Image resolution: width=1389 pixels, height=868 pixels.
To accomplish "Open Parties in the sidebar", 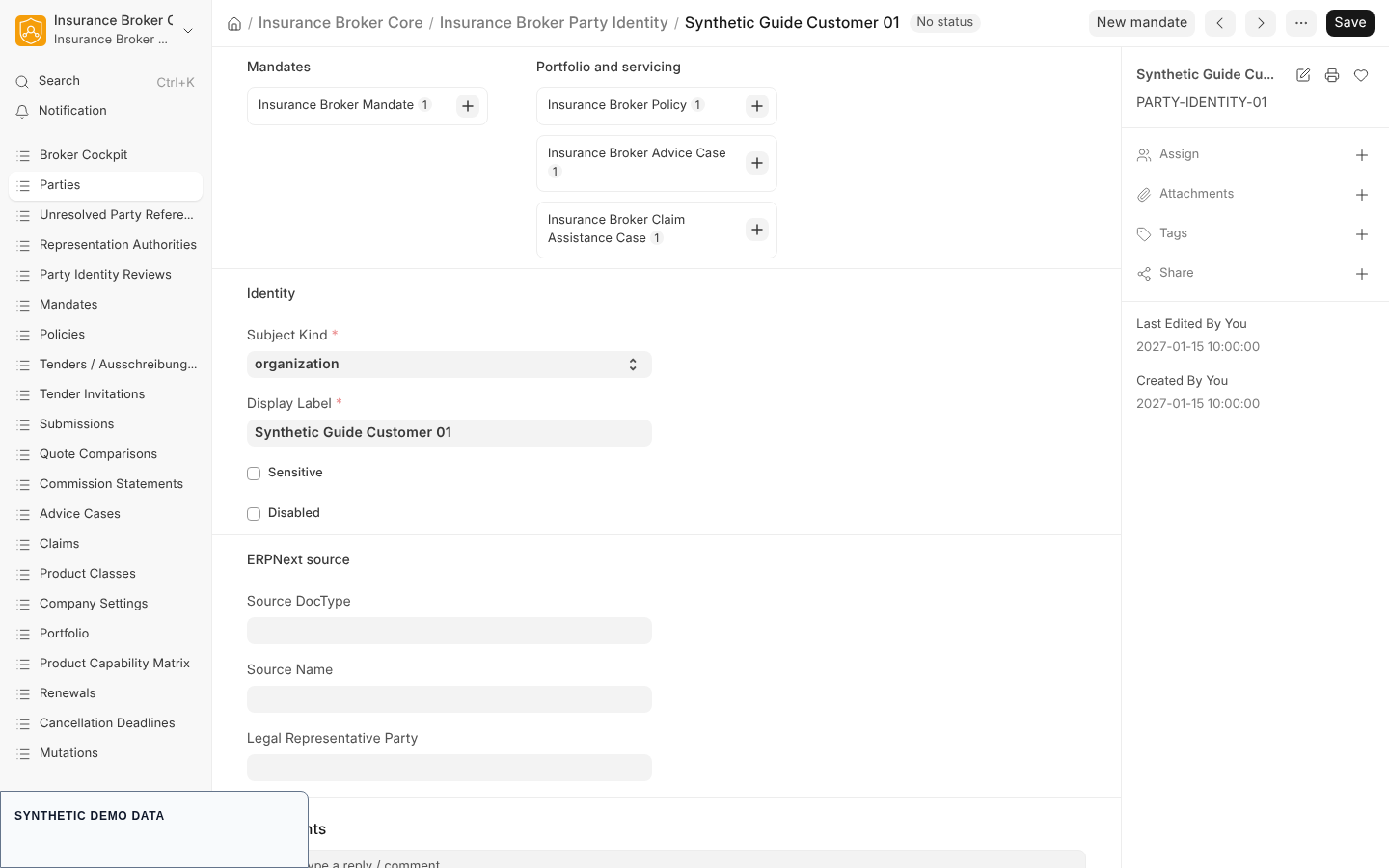I will pos(105,185).
